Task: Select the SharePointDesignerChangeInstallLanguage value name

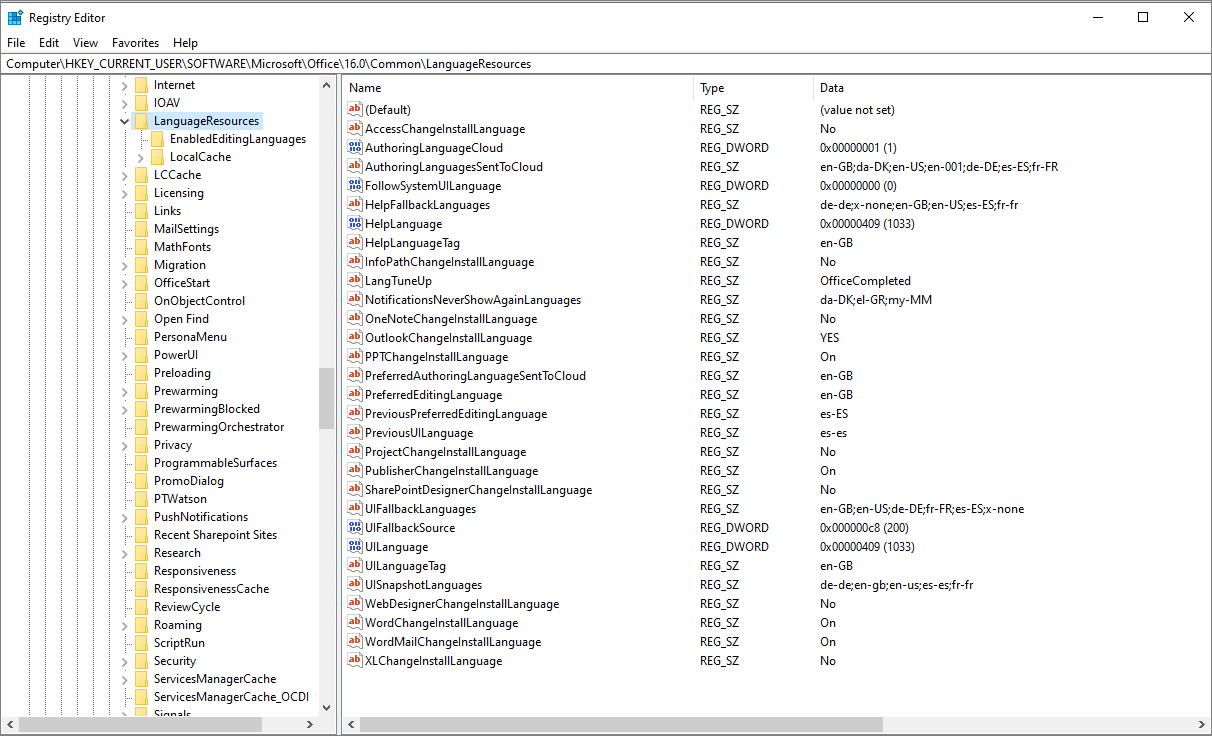Action: [x=478, y=489]
